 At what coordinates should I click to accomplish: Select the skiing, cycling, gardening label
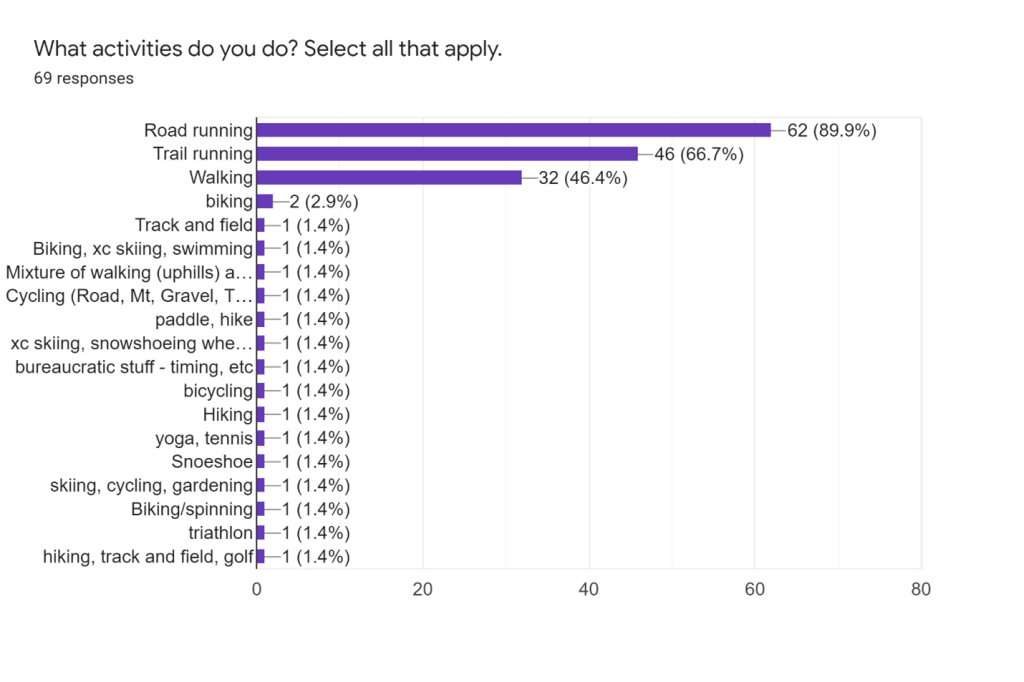point(151,486)
